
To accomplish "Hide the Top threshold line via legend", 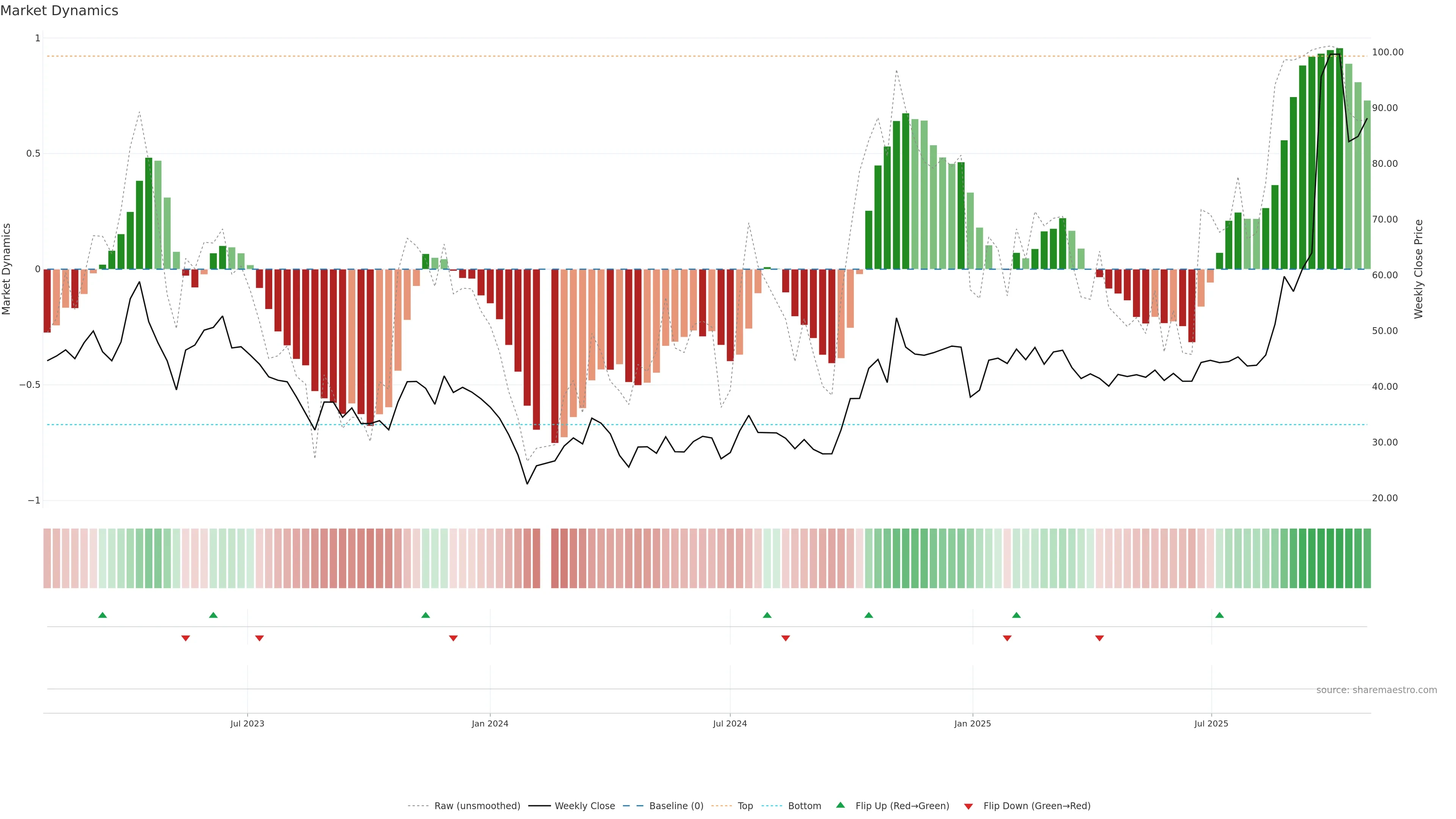I will (745, 806).
